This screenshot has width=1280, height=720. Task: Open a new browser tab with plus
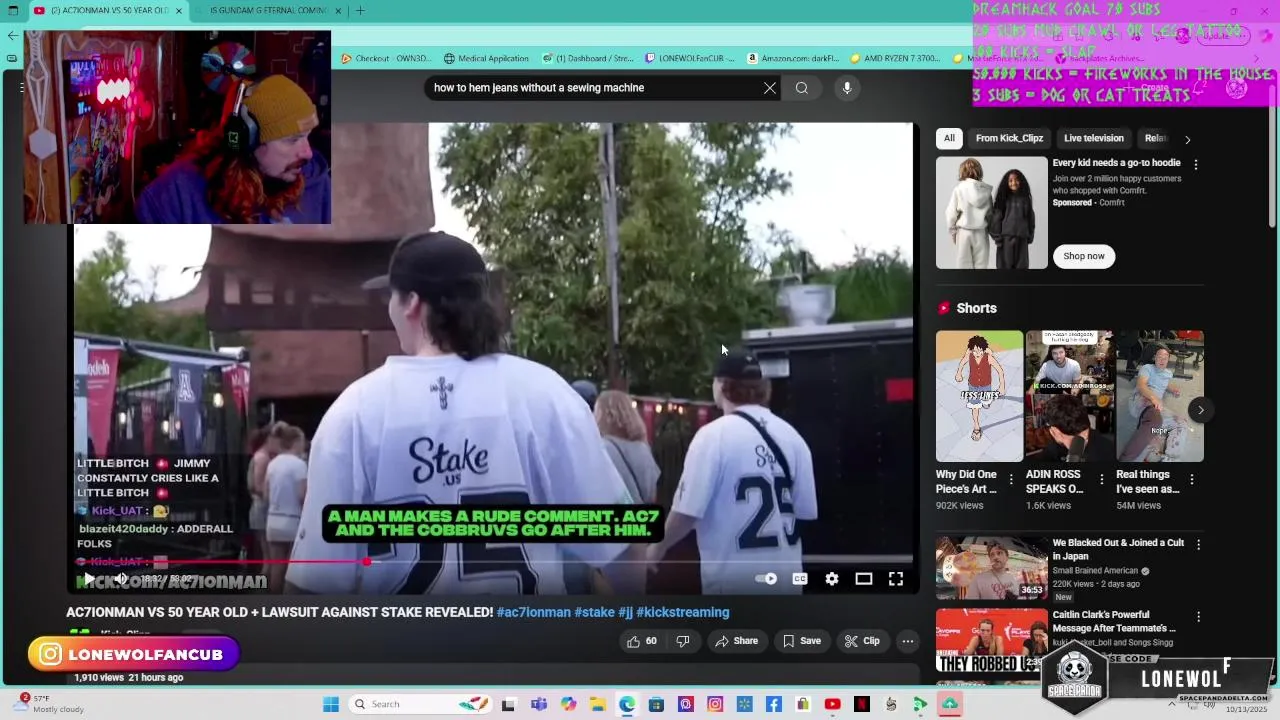tap(360, 11)
